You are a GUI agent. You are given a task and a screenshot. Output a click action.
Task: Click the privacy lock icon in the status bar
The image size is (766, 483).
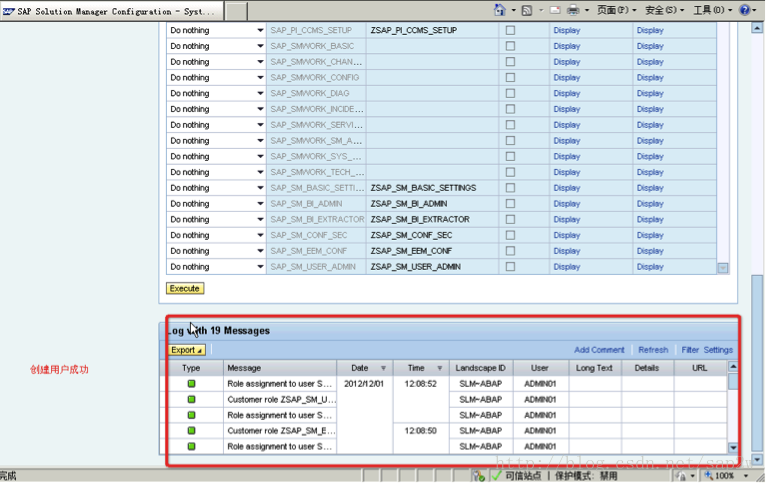[681, 476]
